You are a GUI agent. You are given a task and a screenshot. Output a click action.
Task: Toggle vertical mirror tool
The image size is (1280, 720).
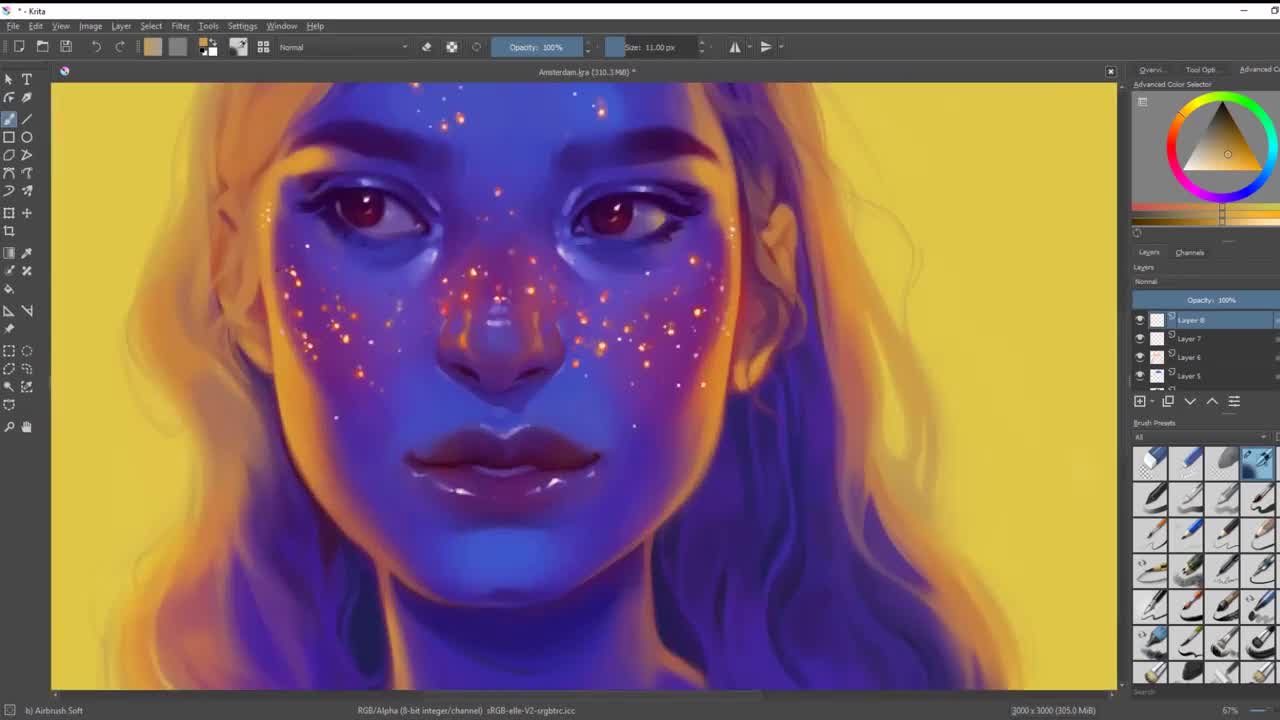(766, 47)
